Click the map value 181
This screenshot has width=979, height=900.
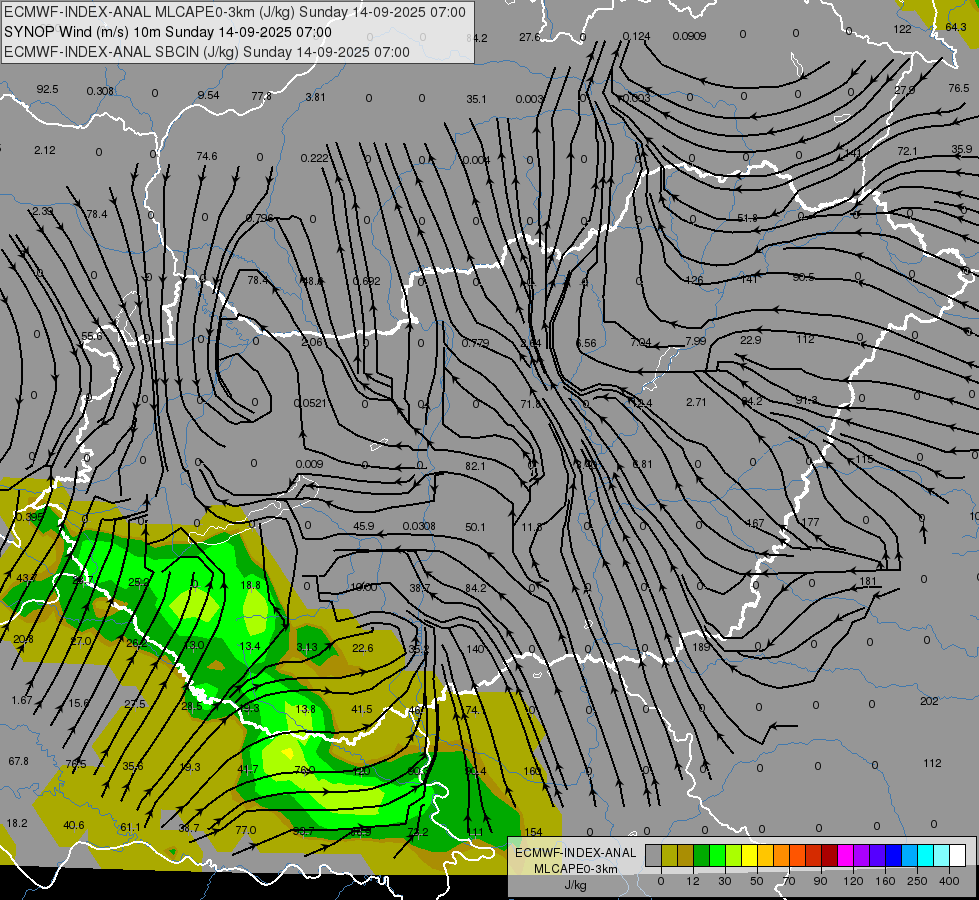tap(868, 581)
